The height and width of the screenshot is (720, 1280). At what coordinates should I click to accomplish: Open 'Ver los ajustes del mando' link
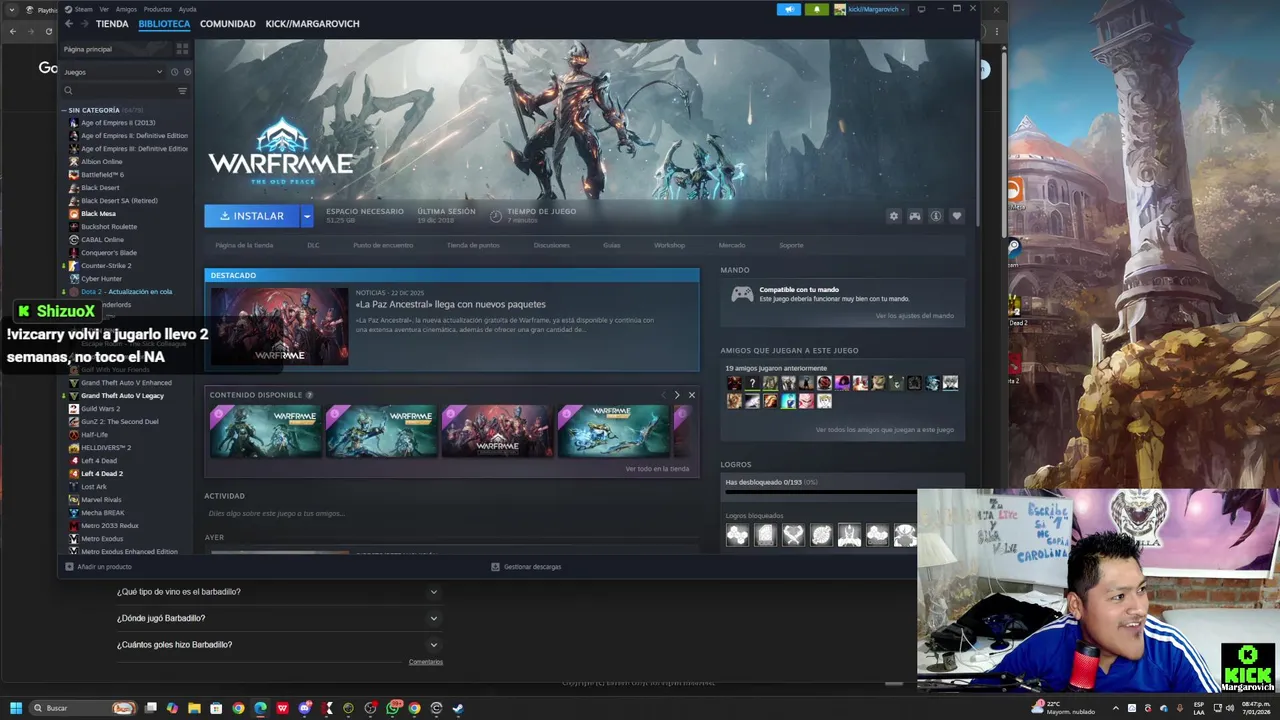(915, 316)
